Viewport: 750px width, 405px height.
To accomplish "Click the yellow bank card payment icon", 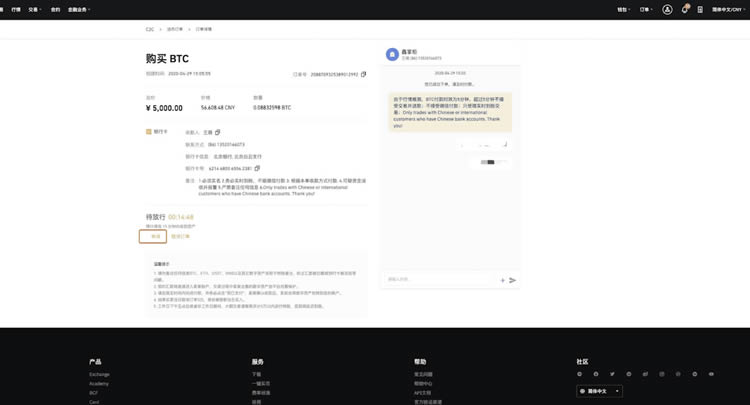I will coord(149,131).
